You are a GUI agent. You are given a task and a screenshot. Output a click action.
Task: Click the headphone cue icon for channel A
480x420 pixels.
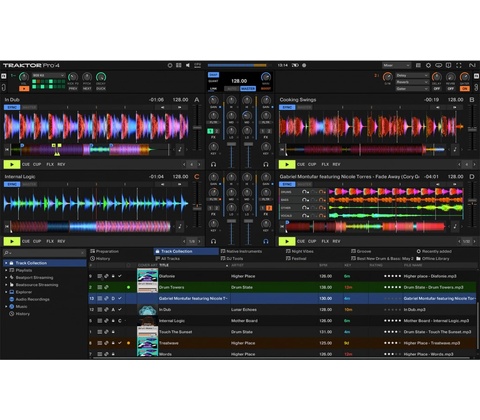pyautogui.click(x=214, y=164)
